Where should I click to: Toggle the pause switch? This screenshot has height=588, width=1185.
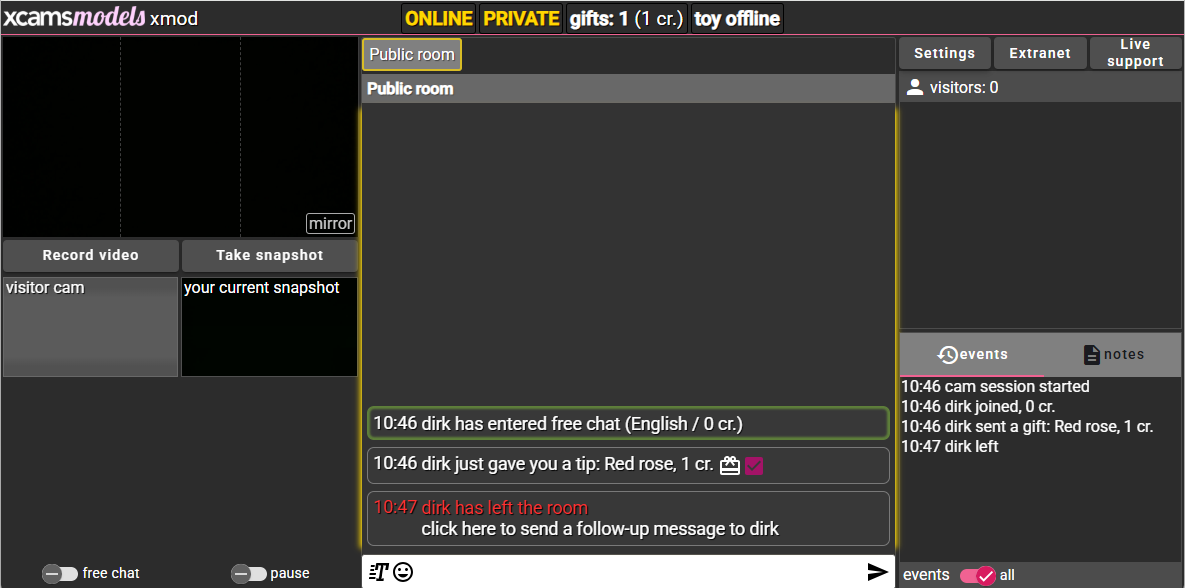point(249,574)
